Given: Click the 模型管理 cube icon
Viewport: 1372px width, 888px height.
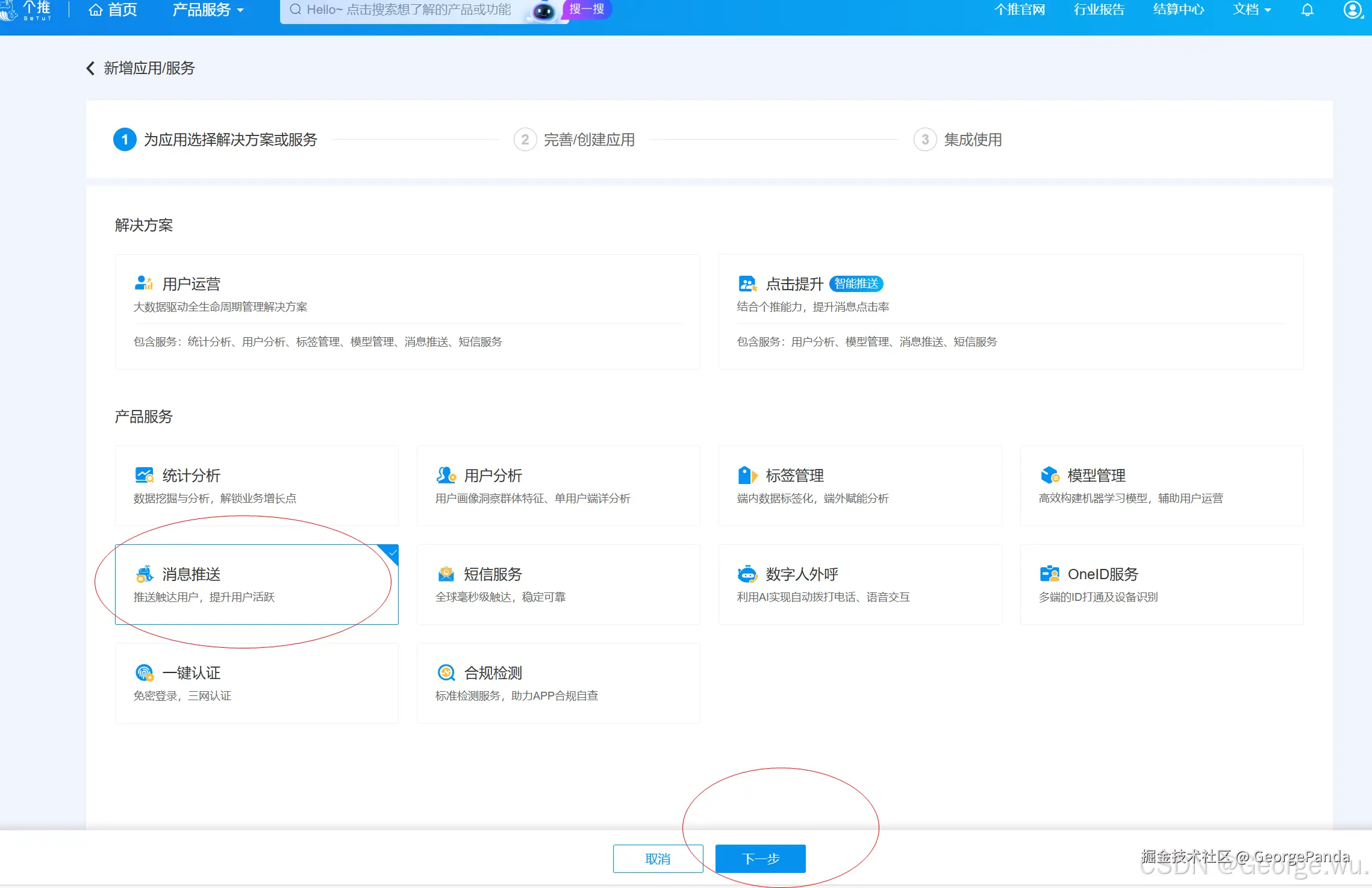Looking at the screenshot, I should [1049, 475].
